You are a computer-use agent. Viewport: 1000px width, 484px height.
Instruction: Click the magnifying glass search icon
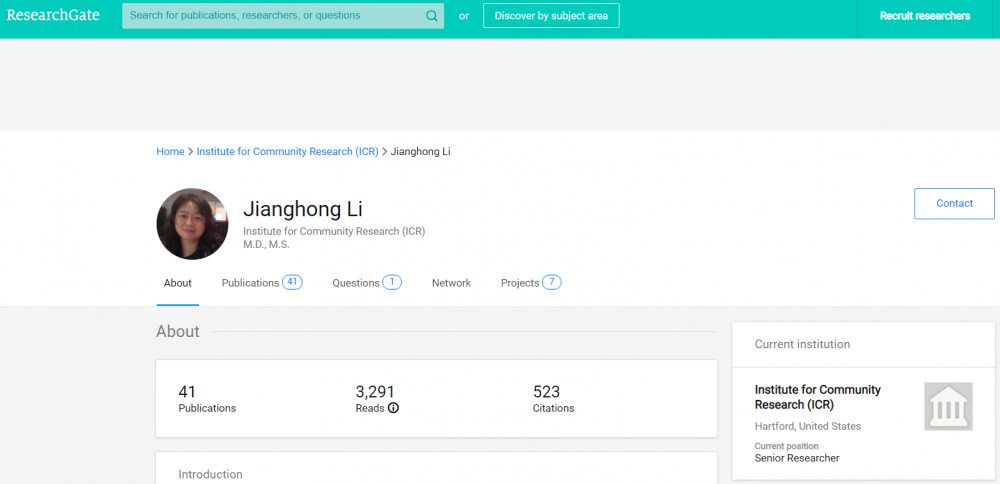[431, 16]
